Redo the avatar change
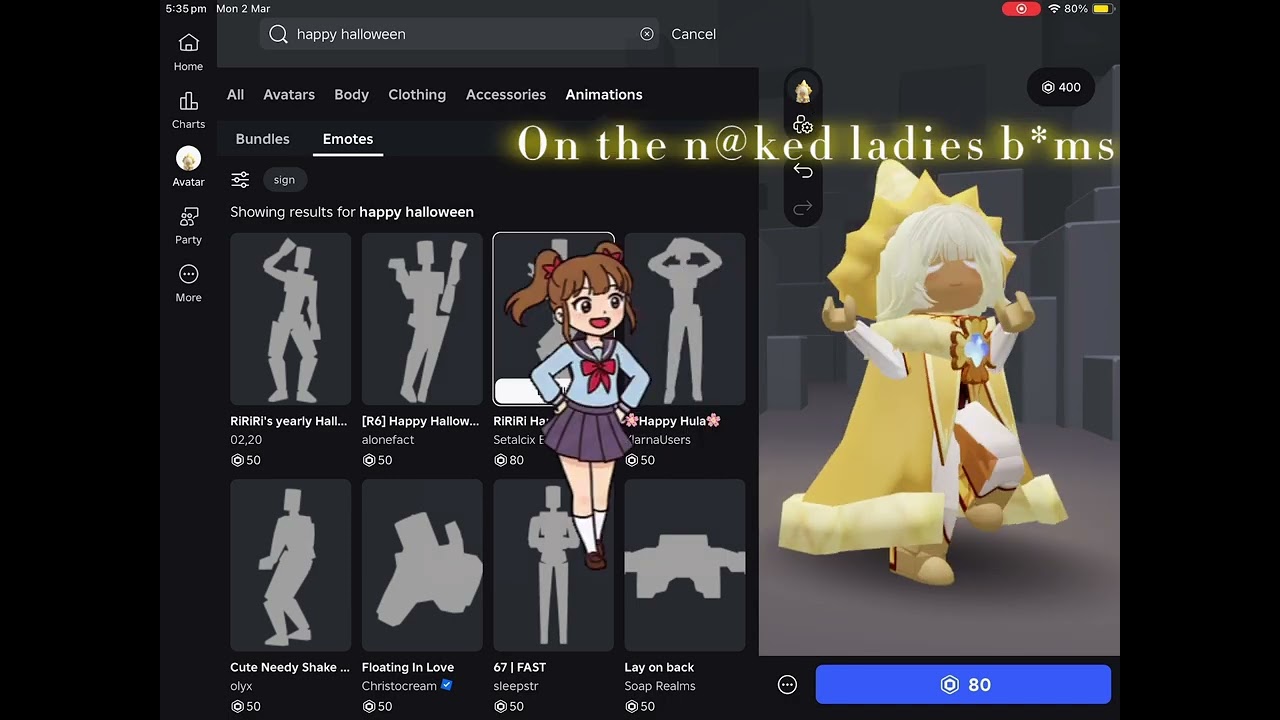 point(802,208)
